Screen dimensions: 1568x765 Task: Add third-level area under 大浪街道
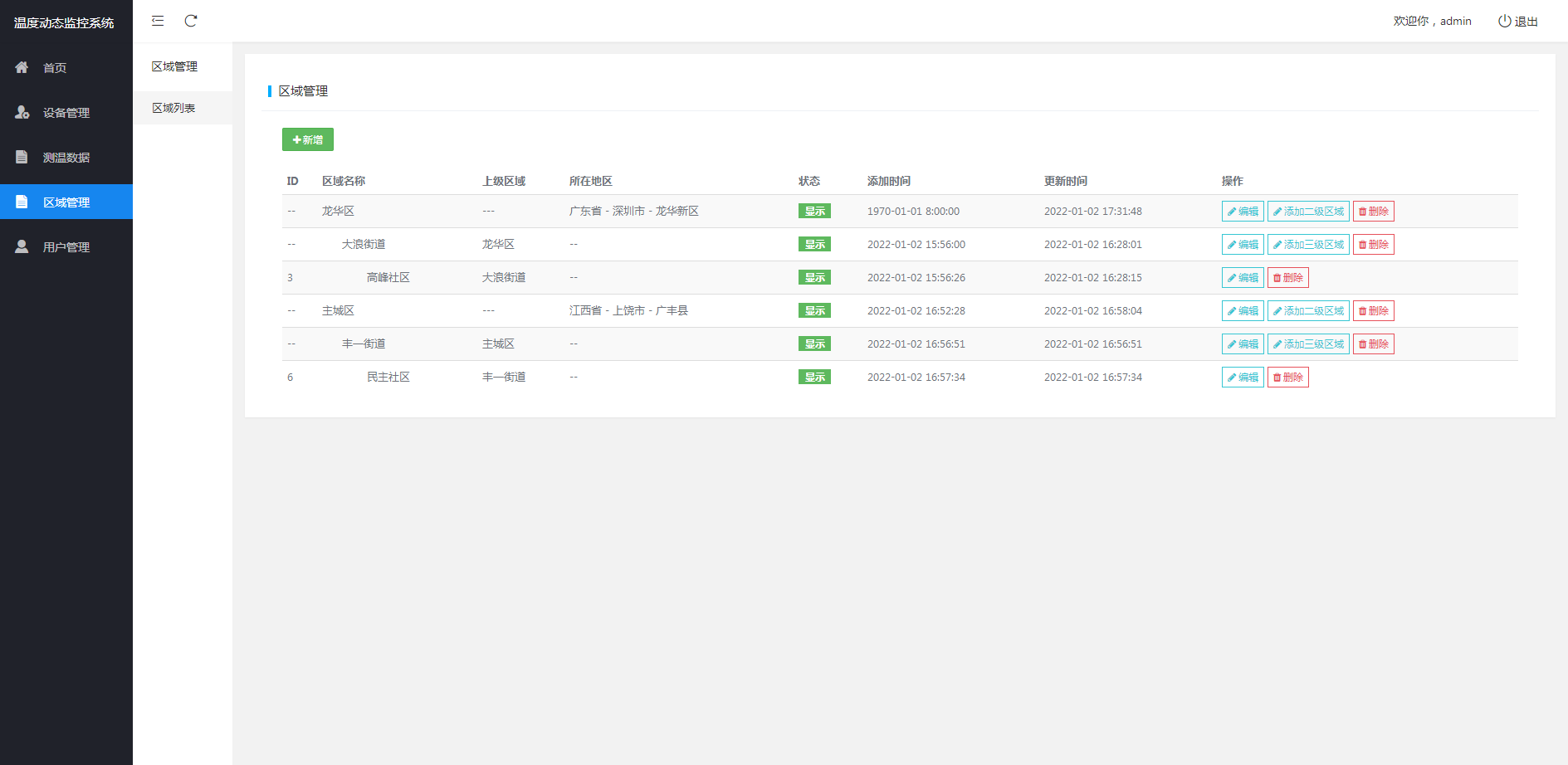tap(1308, 245)
